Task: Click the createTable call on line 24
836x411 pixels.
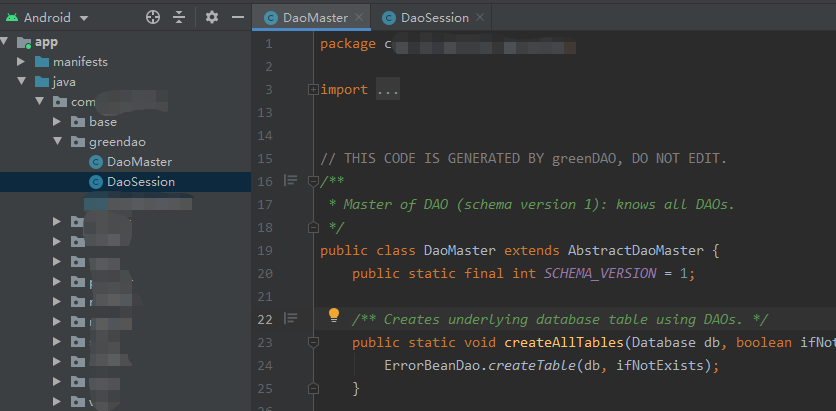Action: point(533,366)
